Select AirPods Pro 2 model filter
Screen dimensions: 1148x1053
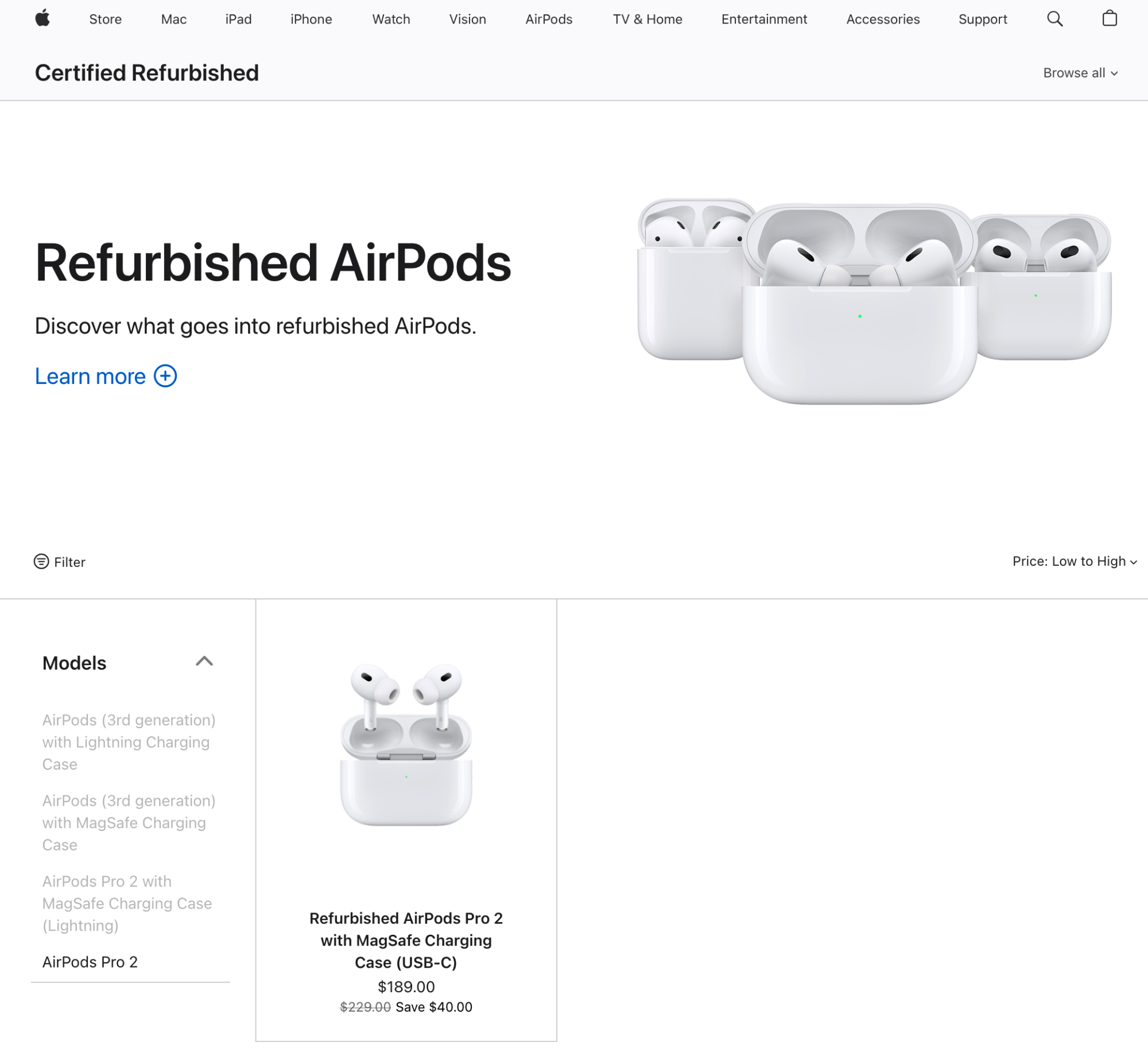(x=90, y=962)
